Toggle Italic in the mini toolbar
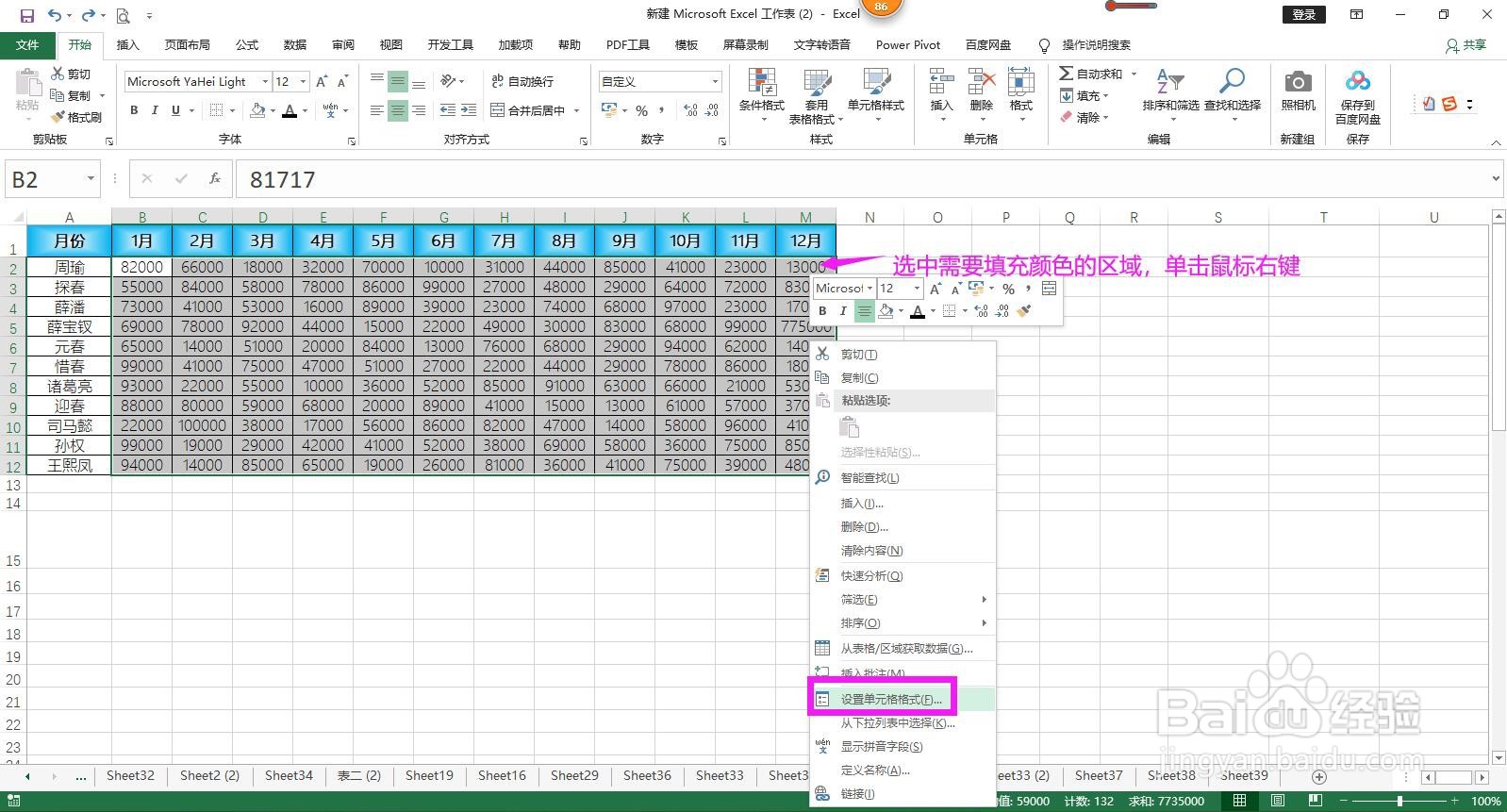 point(842,310)
